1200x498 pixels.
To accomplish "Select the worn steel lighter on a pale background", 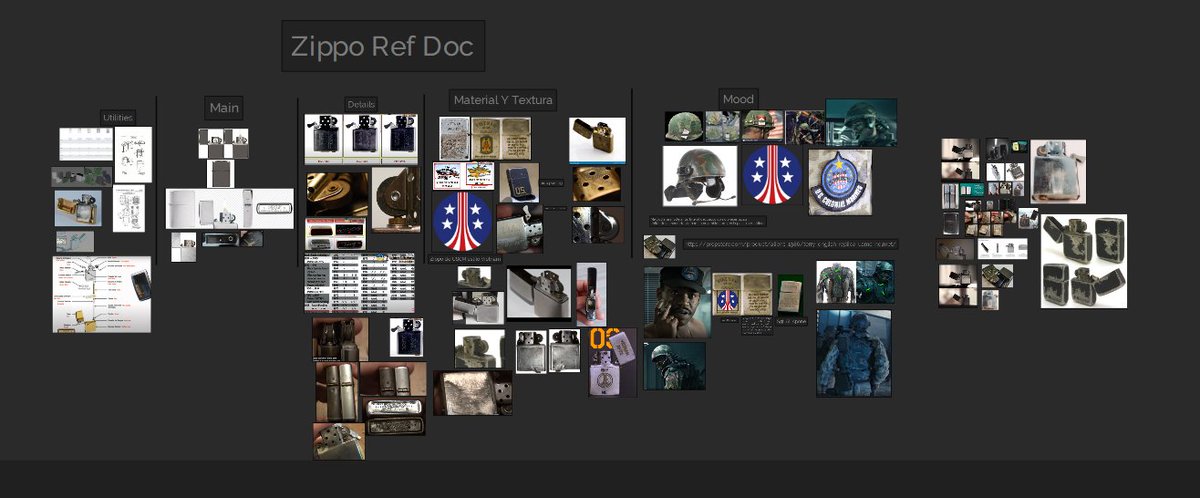I will coord(1058,171).
